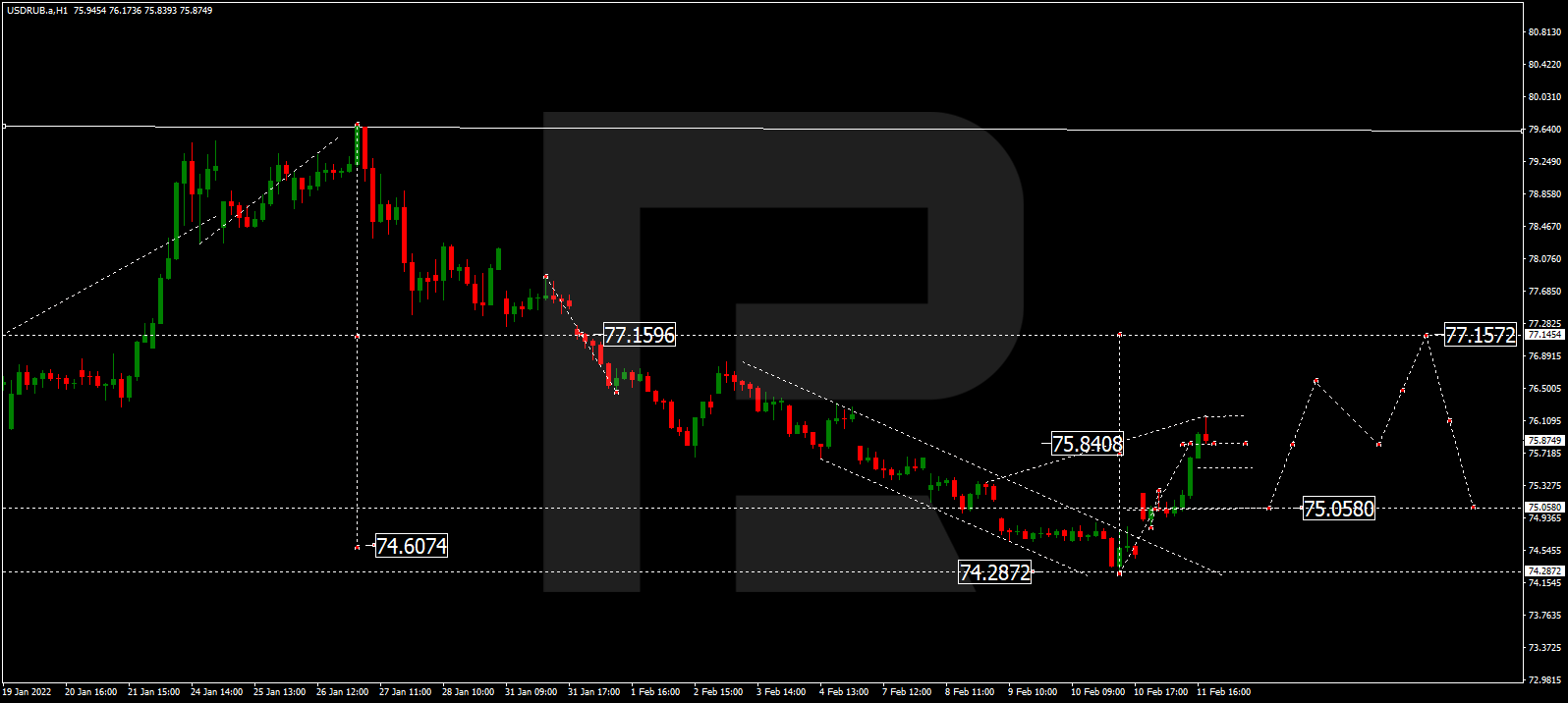Viewport: 1568px width, 703px height.
Task: Click the 7 Feb 12:00 time label
Action: pos(907,692)
